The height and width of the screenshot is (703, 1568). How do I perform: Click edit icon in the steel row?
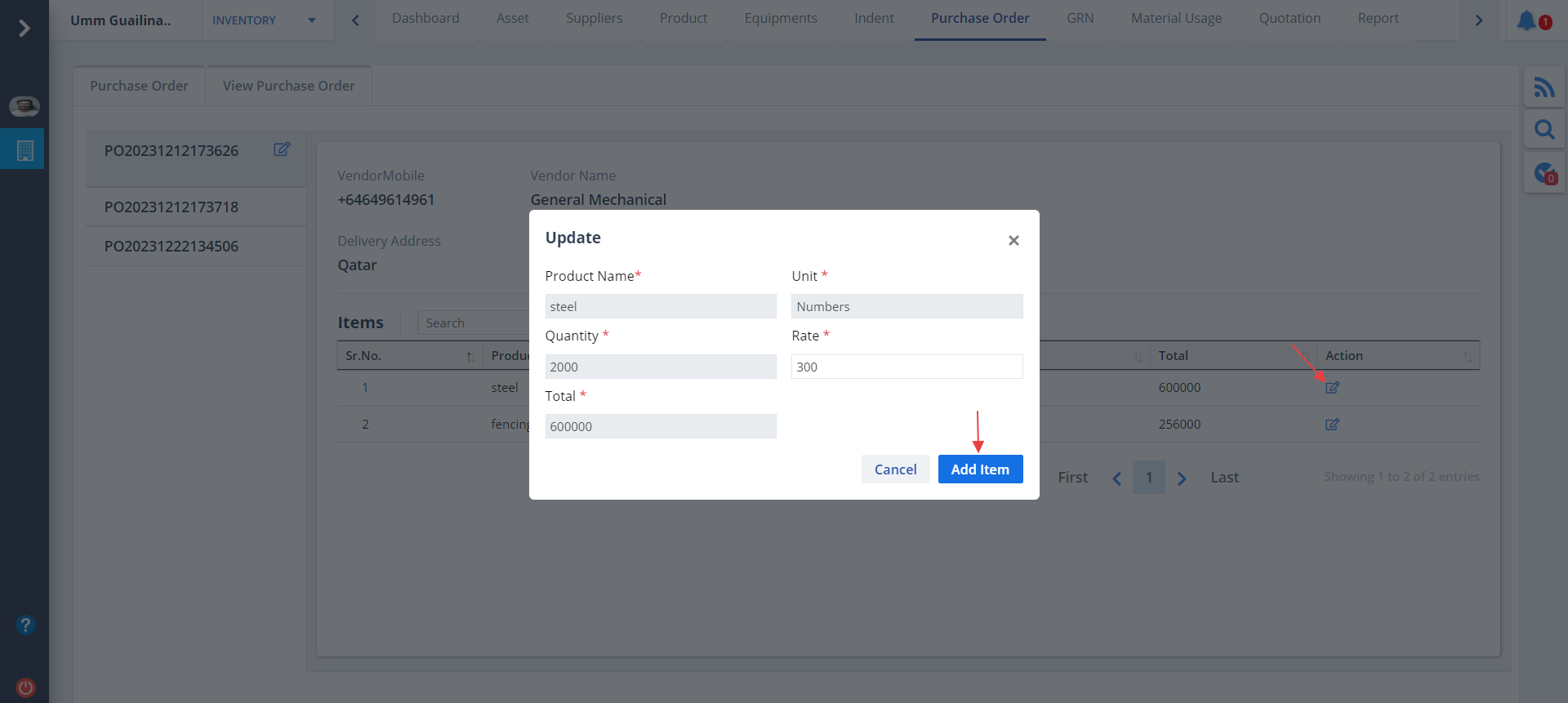(1332, 388)
